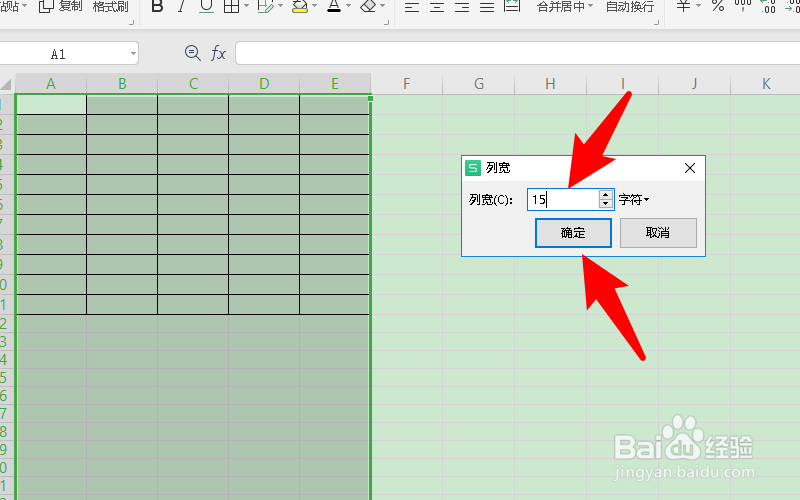The height and width of the screenshot is (500, 800).
Task: Toggle italic formatting
Action: [x=182, y=6]
